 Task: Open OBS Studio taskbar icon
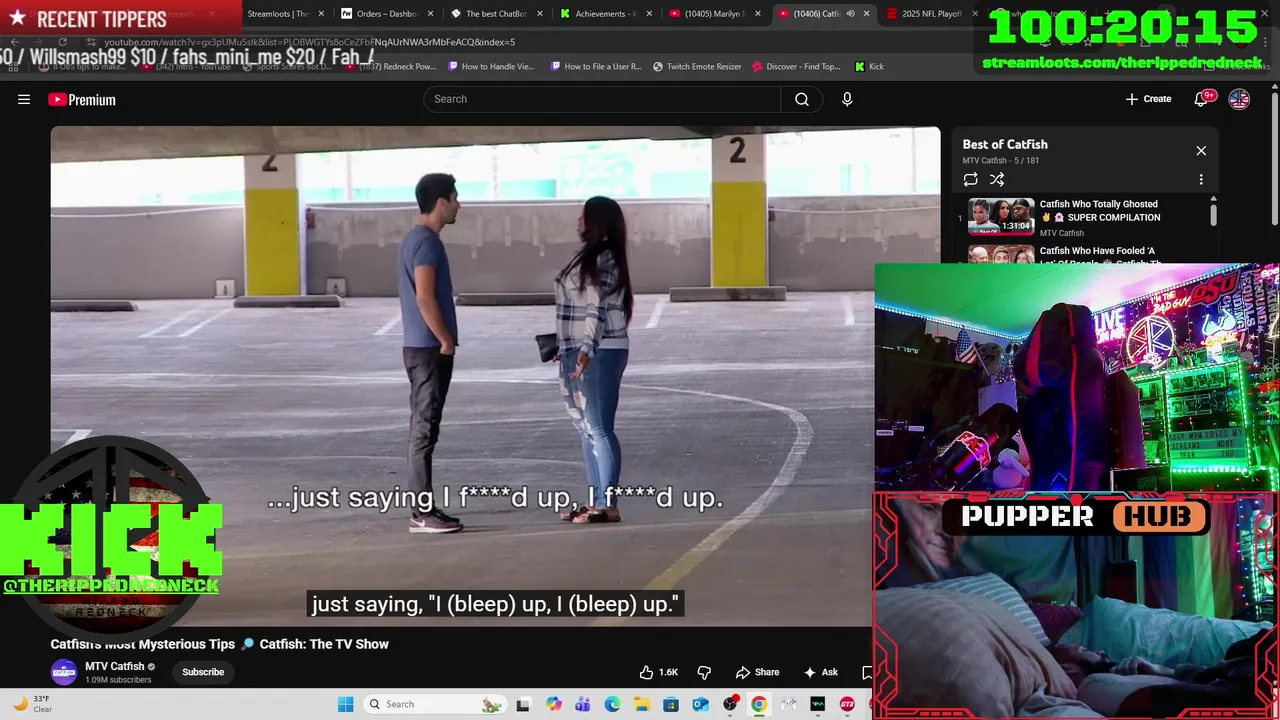click(x=730, y=704)
